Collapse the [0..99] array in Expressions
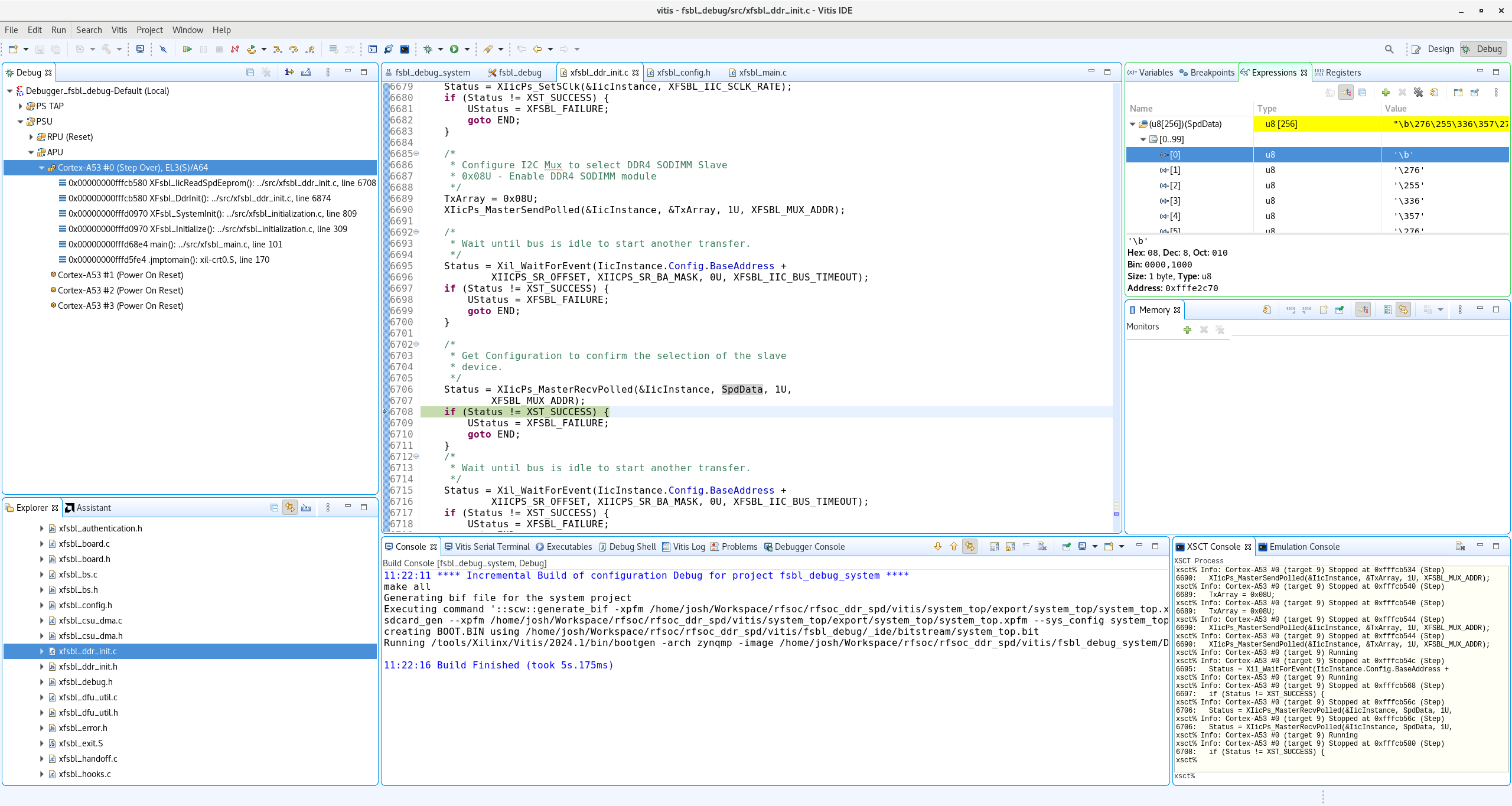This screenshot has height=806, width=1512. [1144, 139]
